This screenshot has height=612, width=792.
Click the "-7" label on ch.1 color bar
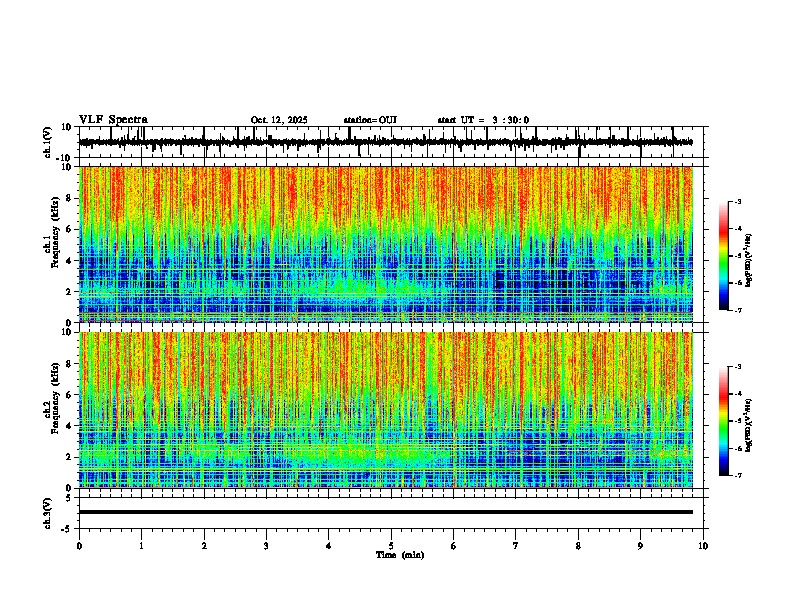point(737,311)
